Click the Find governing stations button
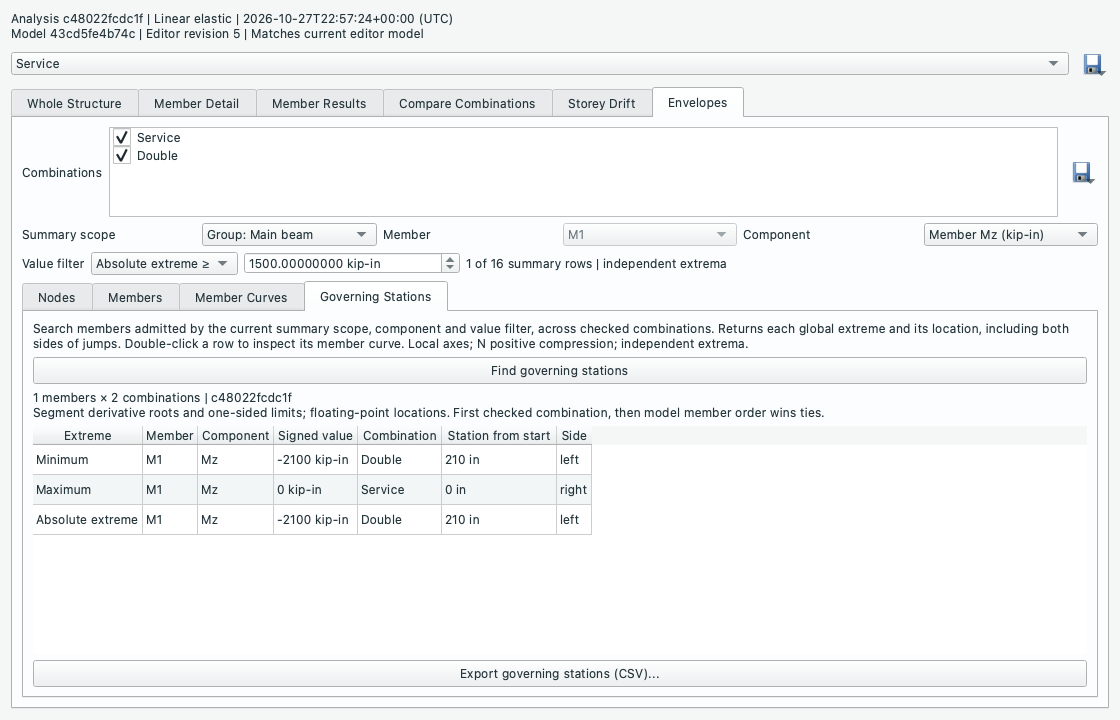The width and height of the screenshot is (1120, 720). coord(559,371)
